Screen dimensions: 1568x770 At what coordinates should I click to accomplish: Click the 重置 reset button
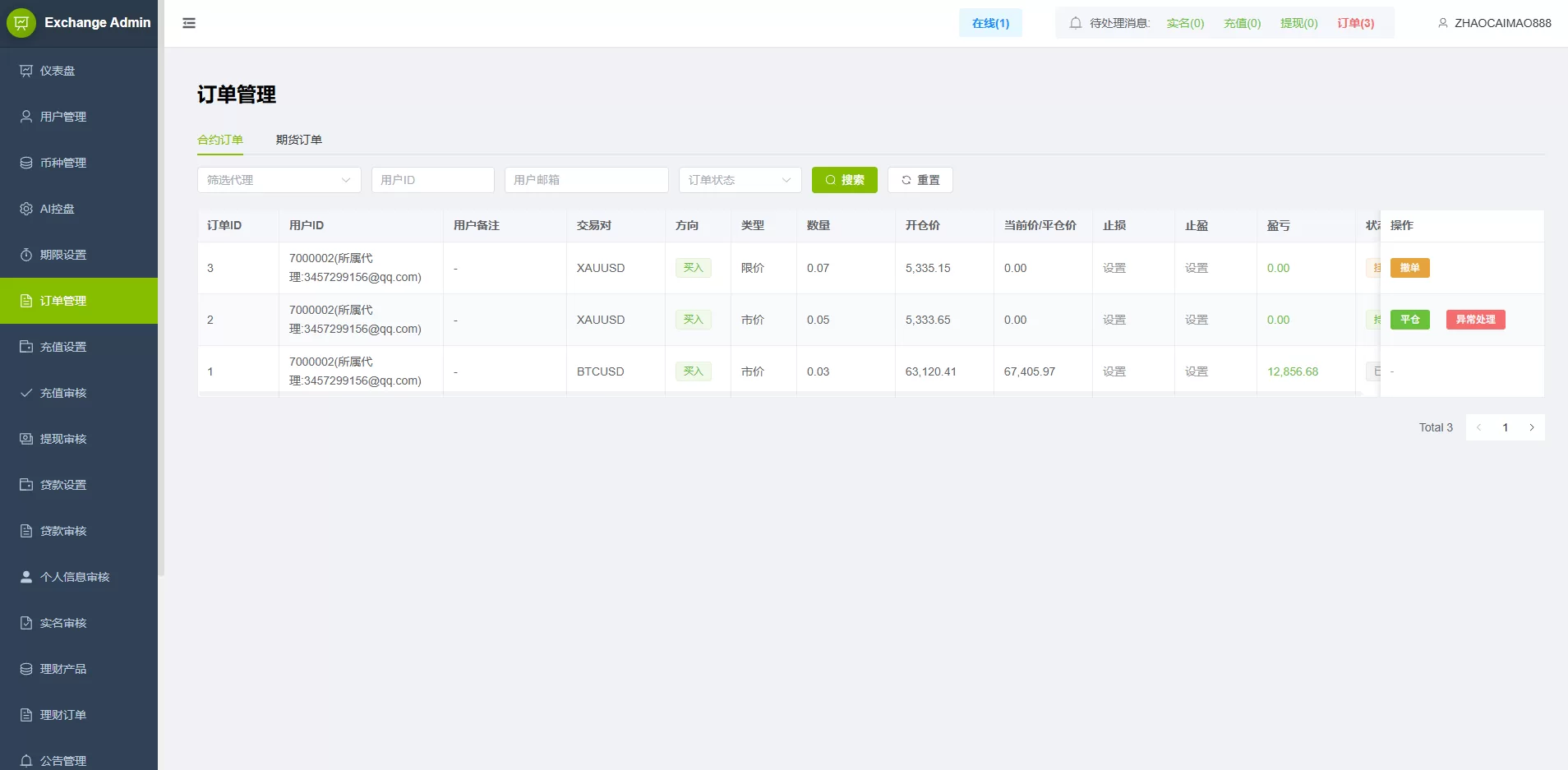(x=920, y=180)
